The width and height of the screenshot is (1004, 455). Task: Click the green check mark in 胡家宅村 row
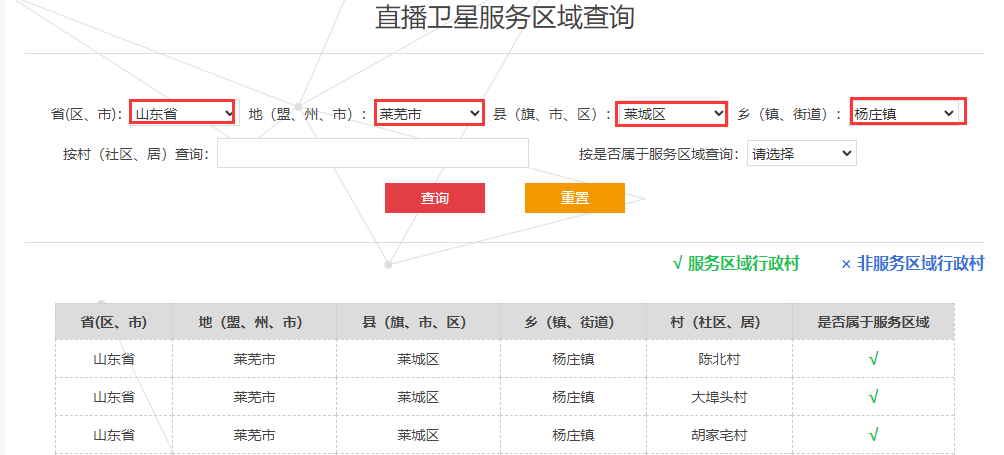tap(873, 436)
